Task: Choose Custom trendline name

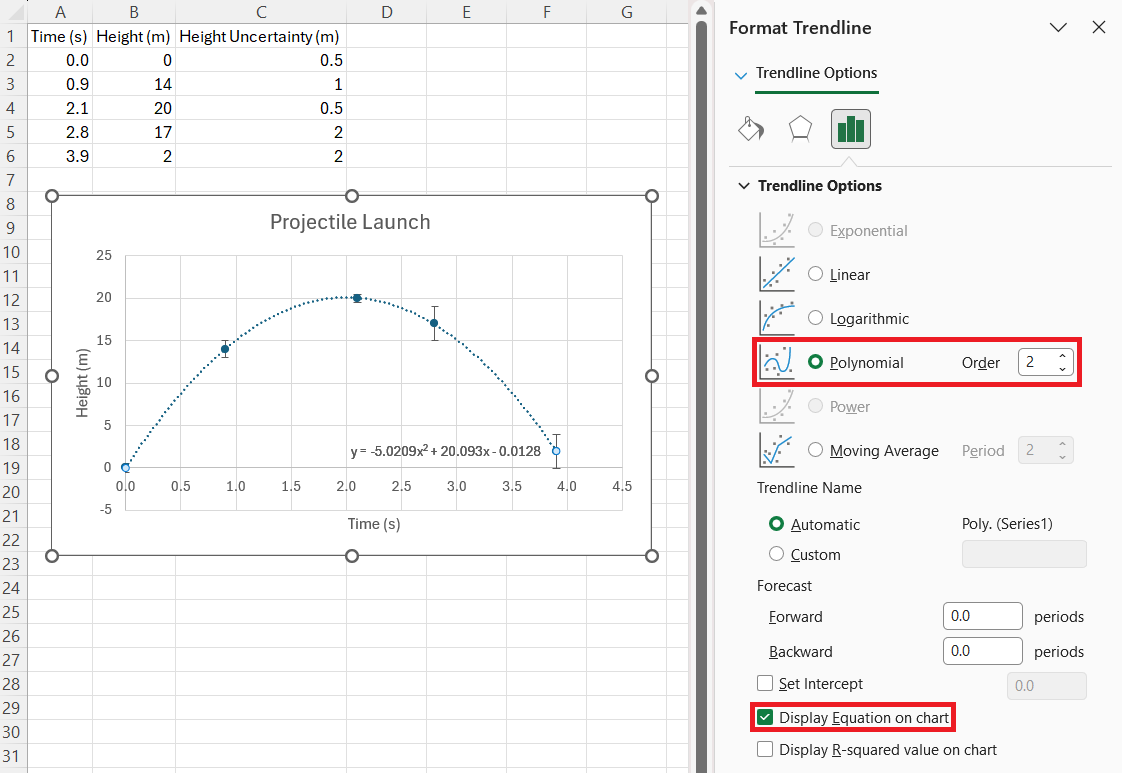Action: [x=776, y=554]
